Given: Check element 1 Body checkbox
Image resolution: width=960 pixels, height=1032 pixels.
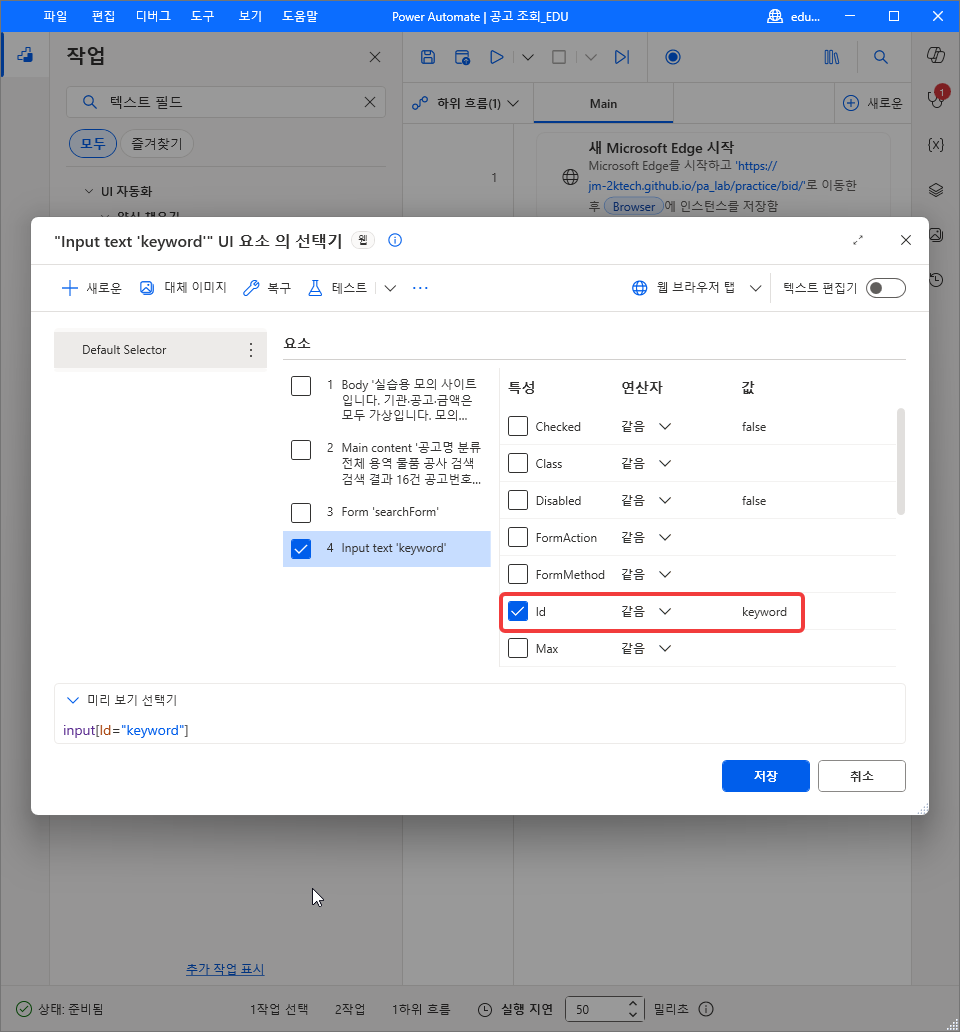Looking at the screenshot, I should (301, 386).
